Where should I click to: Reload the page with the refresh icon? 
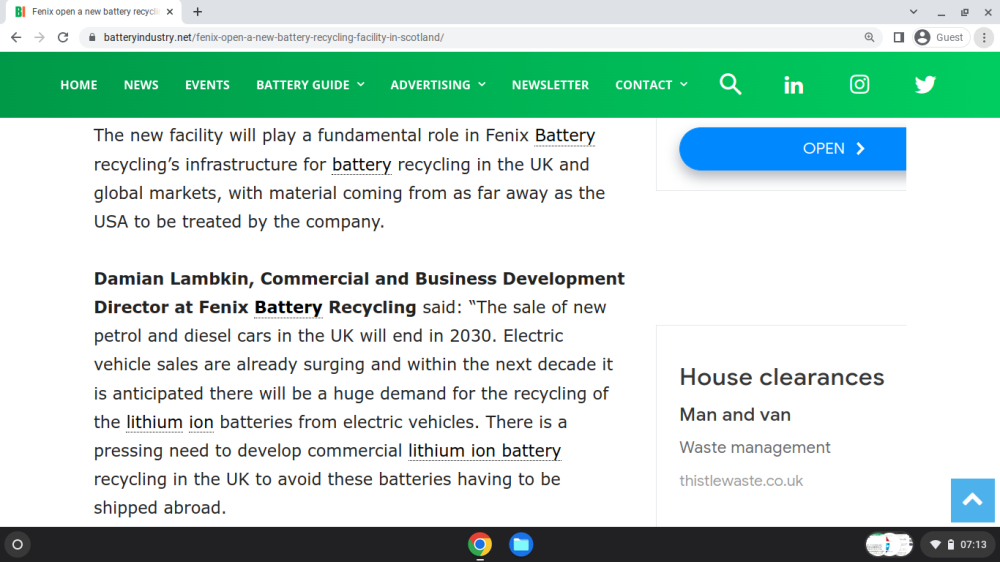pyautogui.click(x=62, y=38)
